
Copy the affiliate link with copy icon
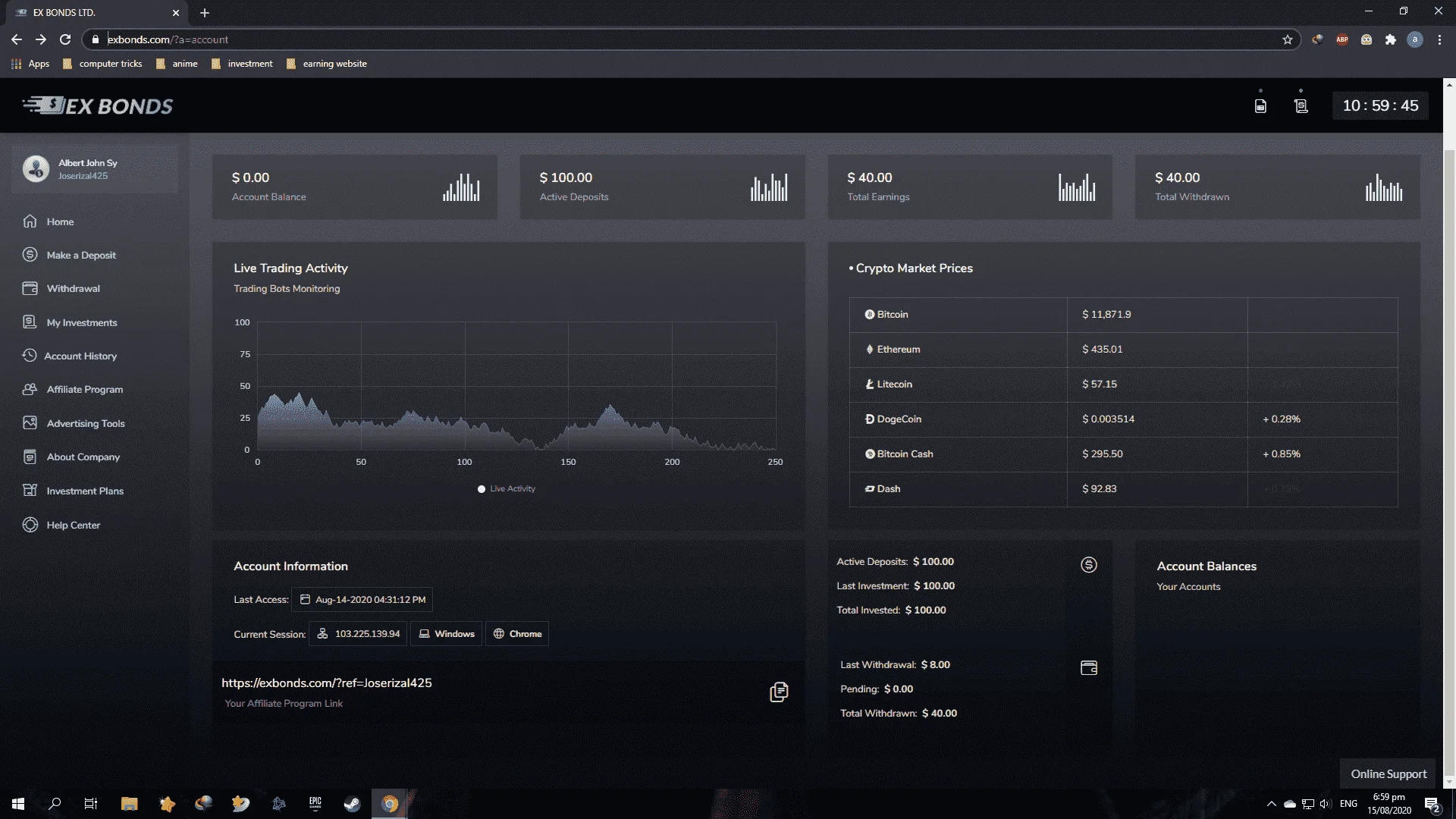[779, 692]
